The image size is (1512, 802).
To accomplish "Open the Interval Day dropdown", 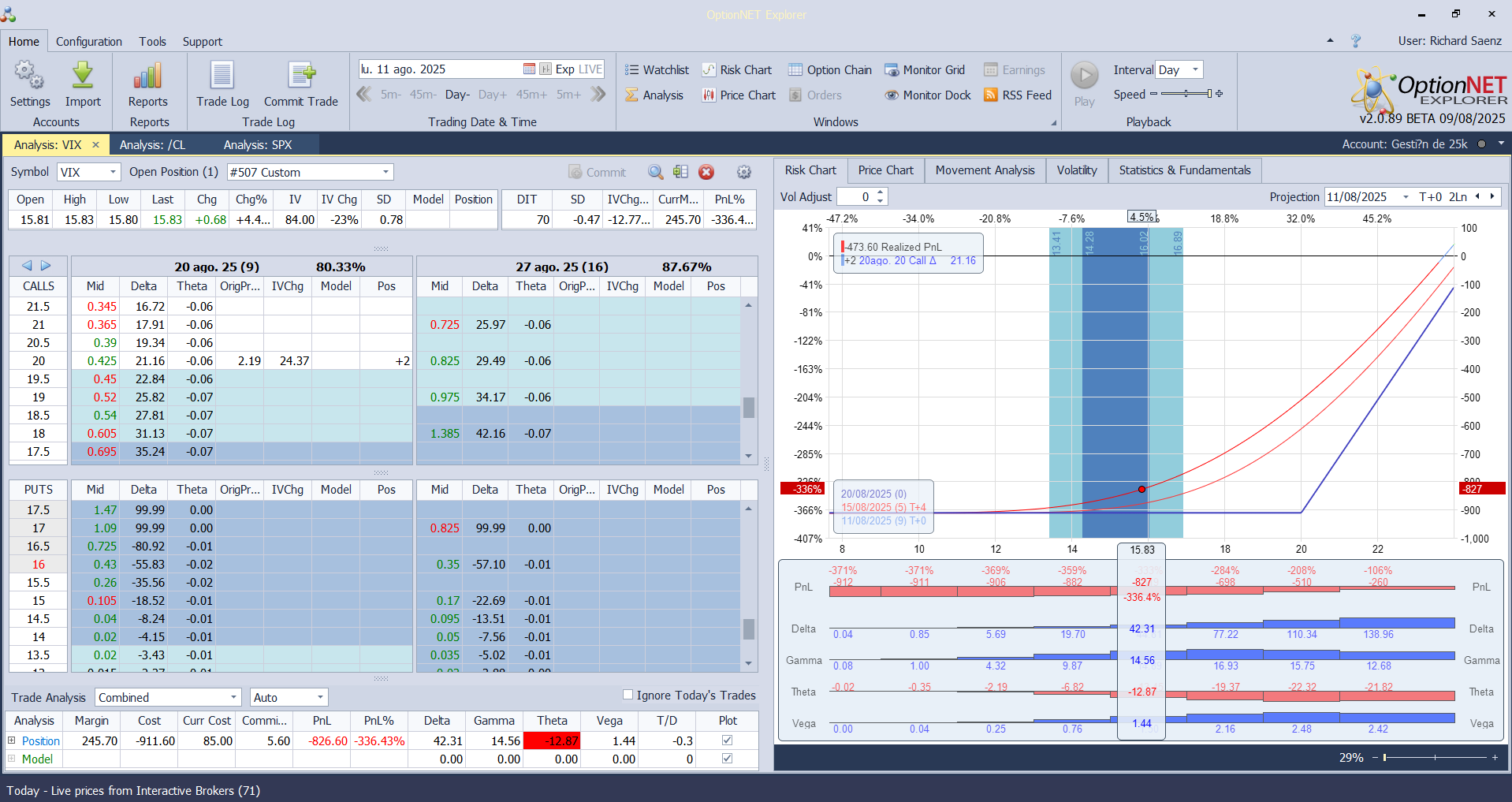I will [x=1195, y=69].
